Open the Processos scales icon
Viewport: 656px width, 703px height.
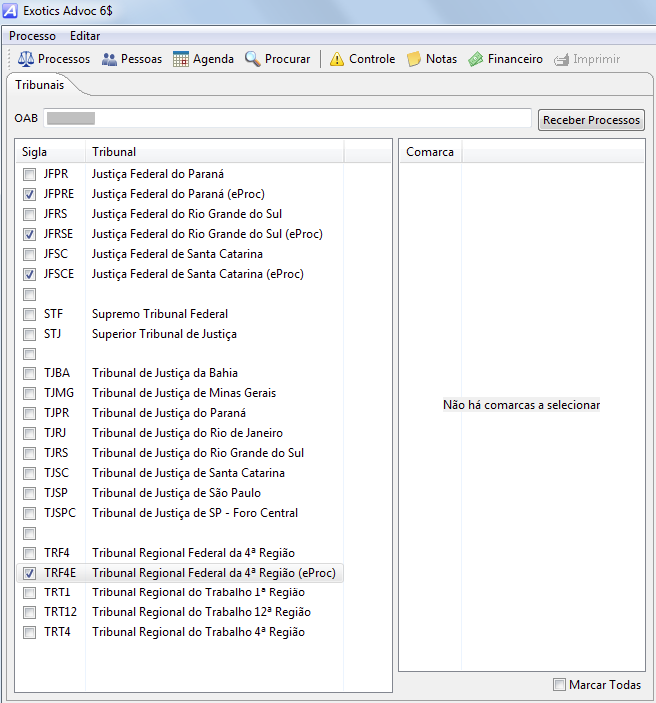click(25, 59)
